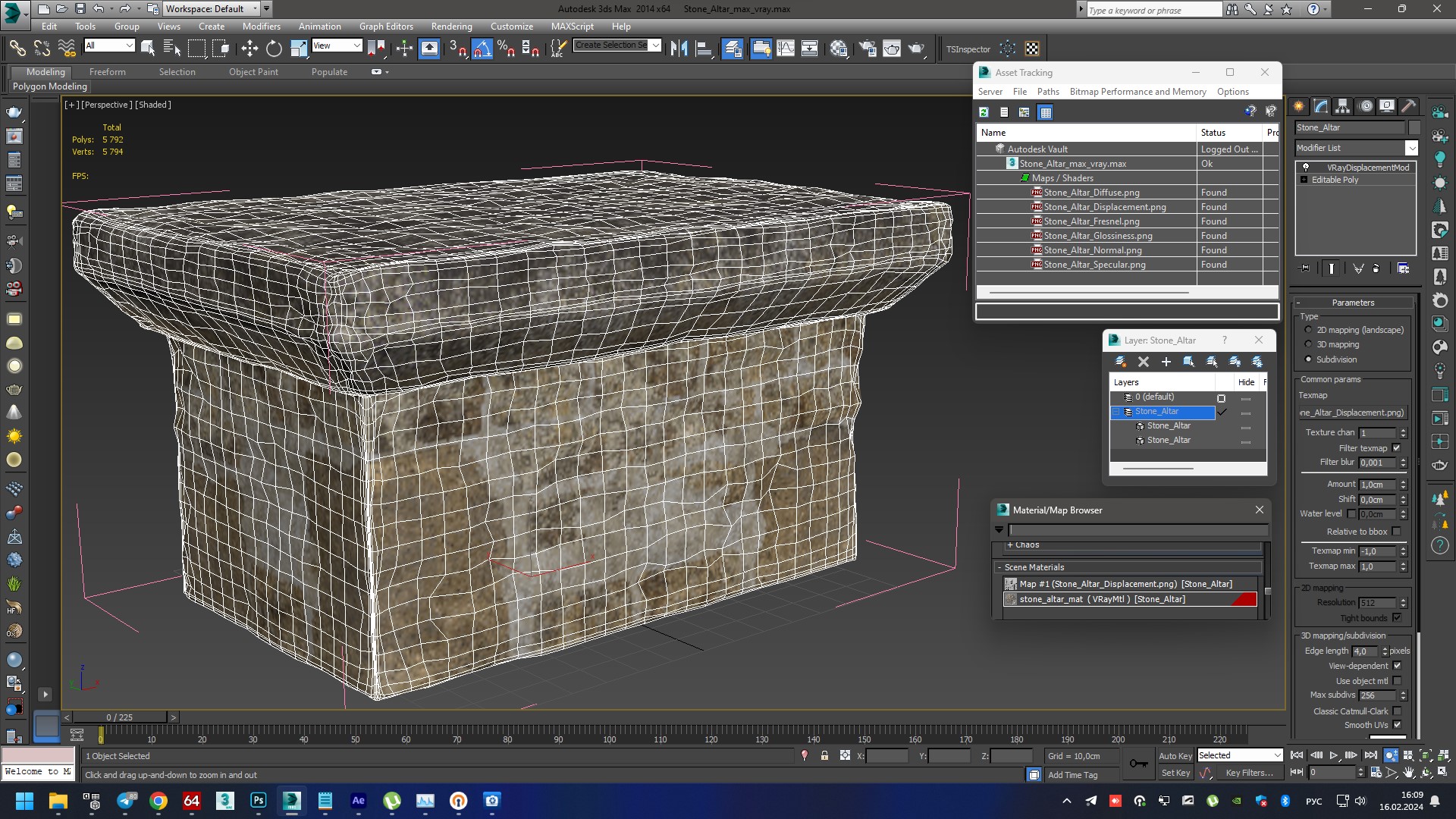Open the Create command panel tab
The height and width of the screenshot is (819, 1456).
coord(1298,106)
